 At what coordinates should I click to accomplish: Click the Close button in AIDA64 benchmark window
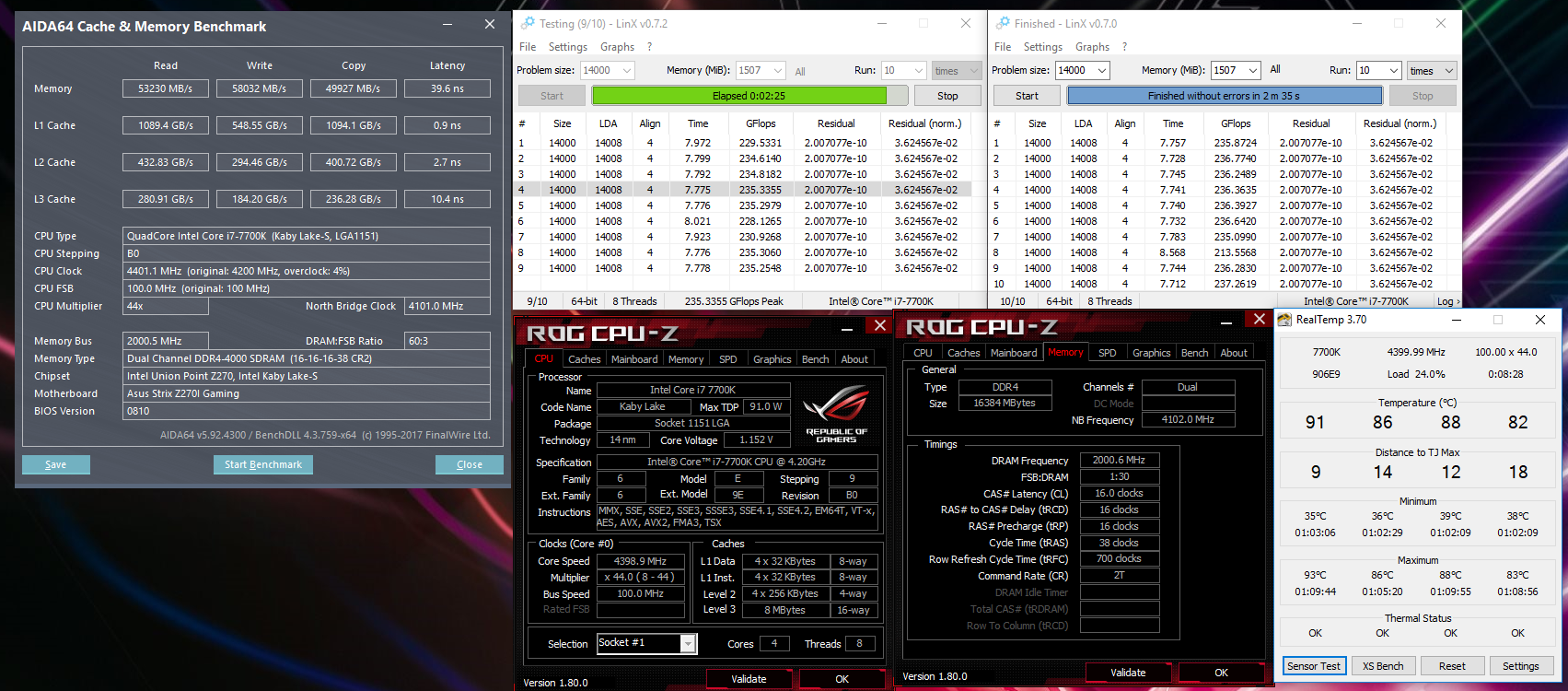[x=470, y=464]
